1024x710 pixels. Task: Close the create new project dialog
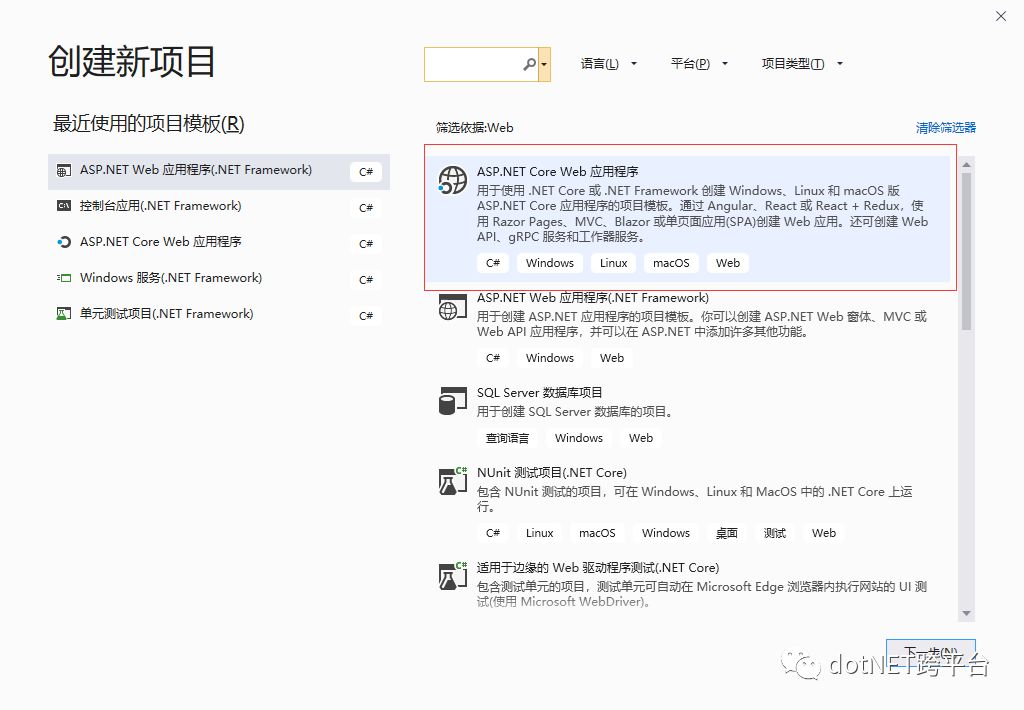(x=1000, y=16)
